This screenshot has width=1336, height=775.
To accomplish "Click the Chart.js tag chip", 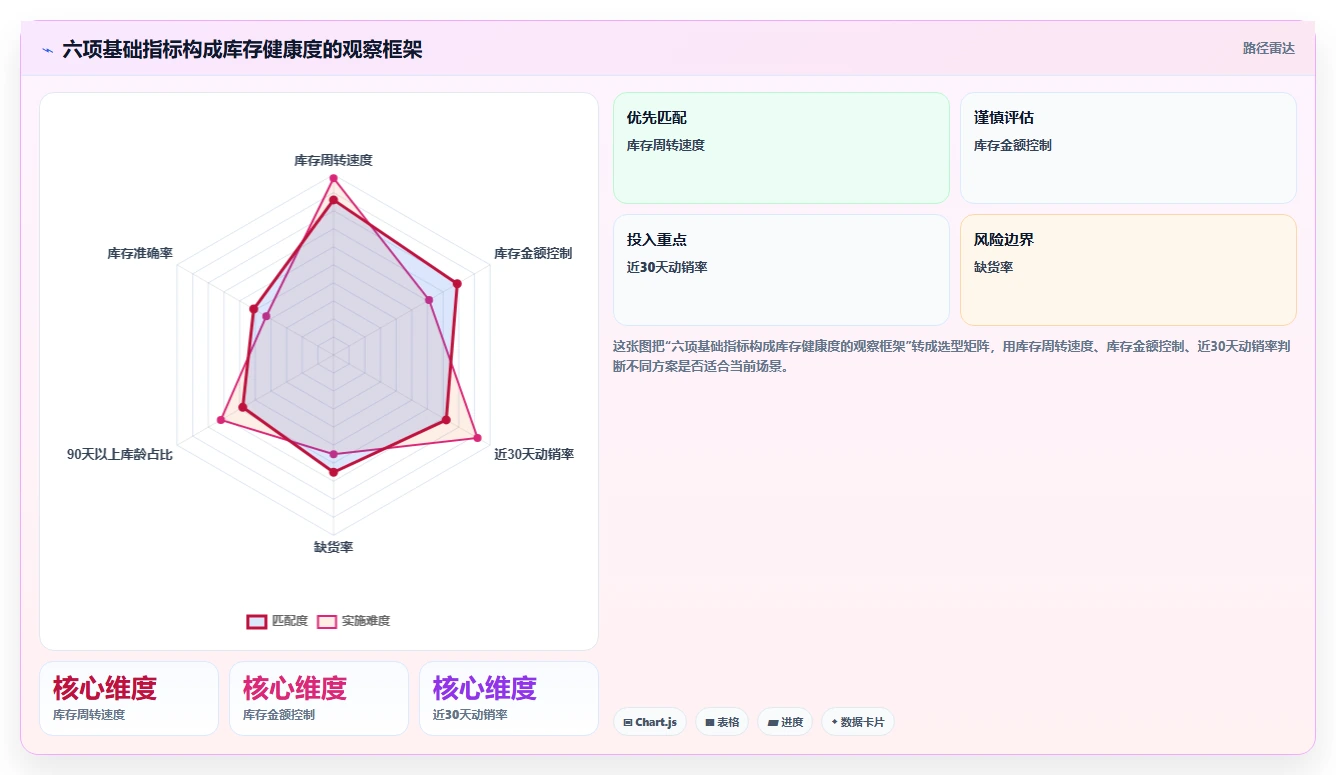I will click(650, 722).
